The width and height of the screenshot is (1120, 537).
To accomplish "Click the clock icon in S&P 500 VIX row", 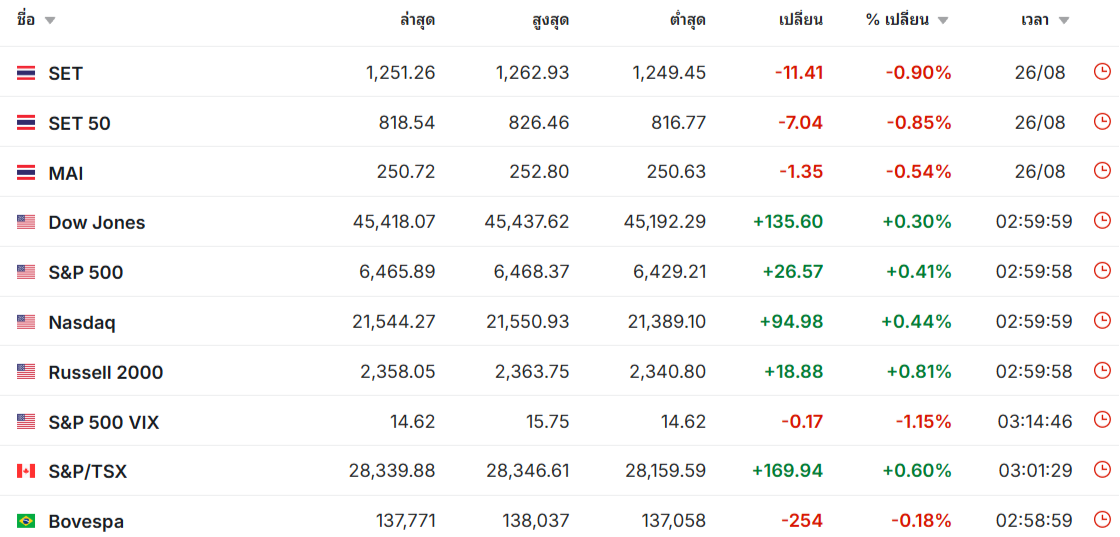I will (1102, 421).
